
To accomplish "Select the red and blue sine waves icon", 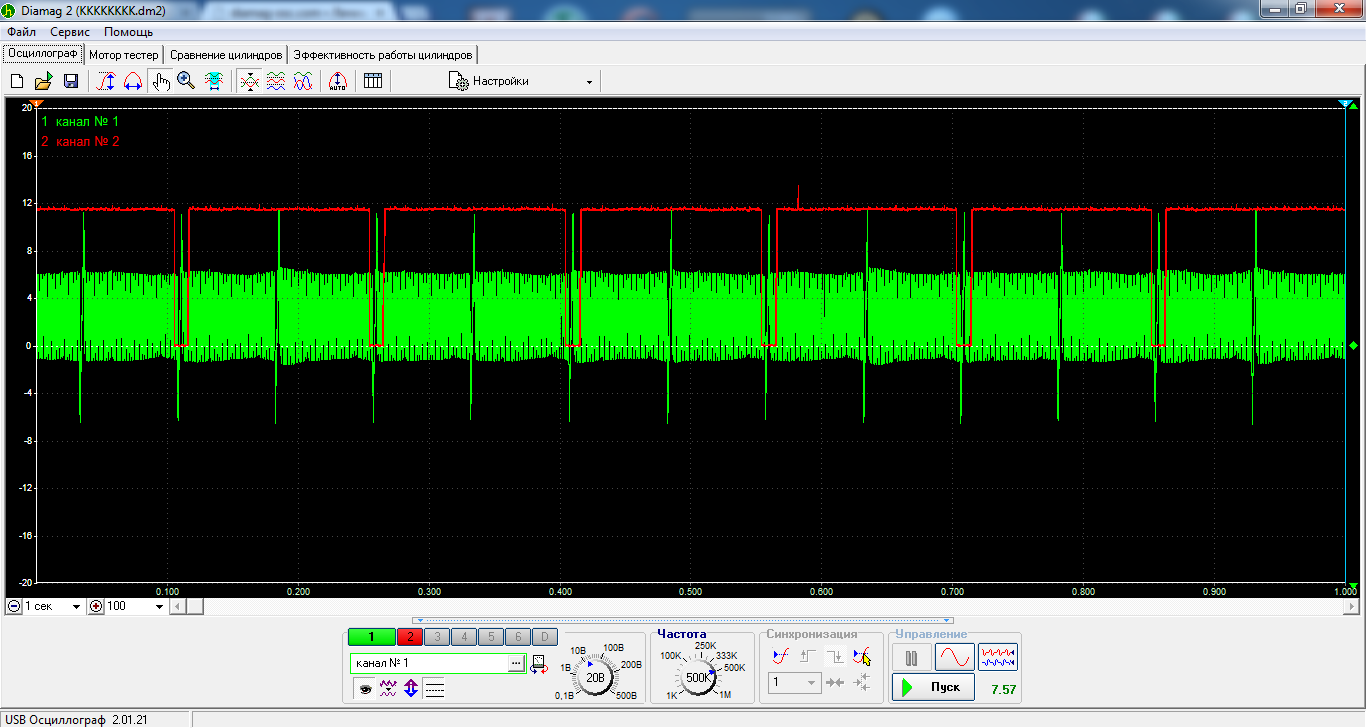I will click(x=303, y=82).
